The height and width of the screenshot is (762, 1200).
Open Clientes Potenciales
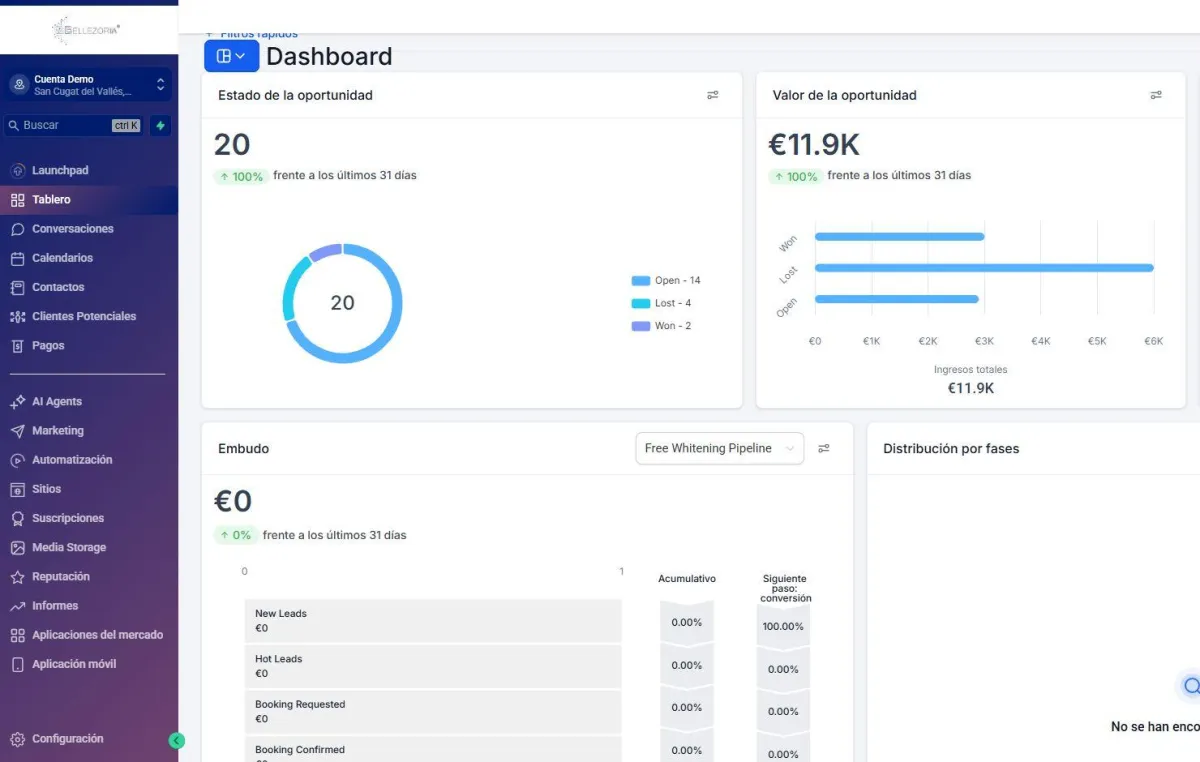click(x=84, y=316)
